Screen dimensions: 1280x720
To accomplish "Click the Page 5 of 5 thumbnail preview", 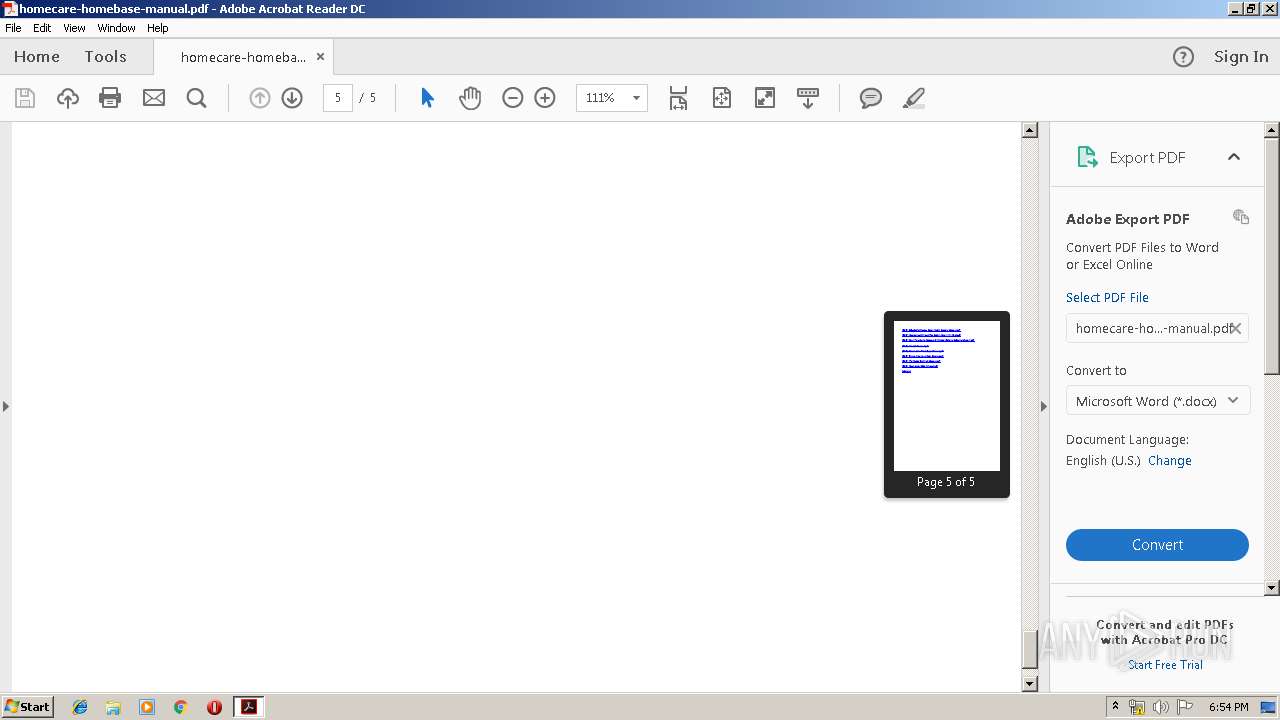I will pos(947,404).
